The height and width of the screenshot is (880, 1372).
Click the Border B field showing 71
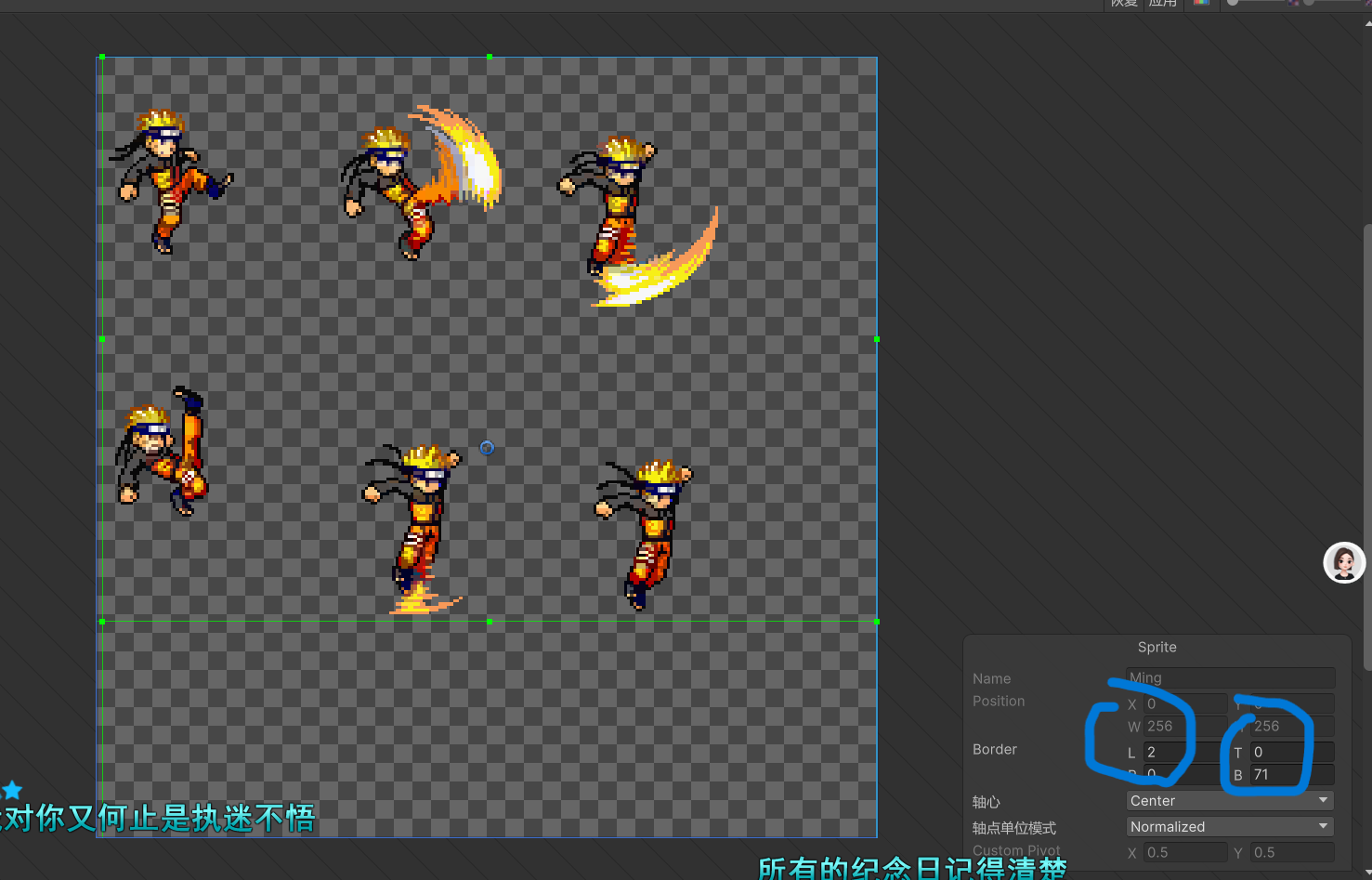coord(1292,775)
